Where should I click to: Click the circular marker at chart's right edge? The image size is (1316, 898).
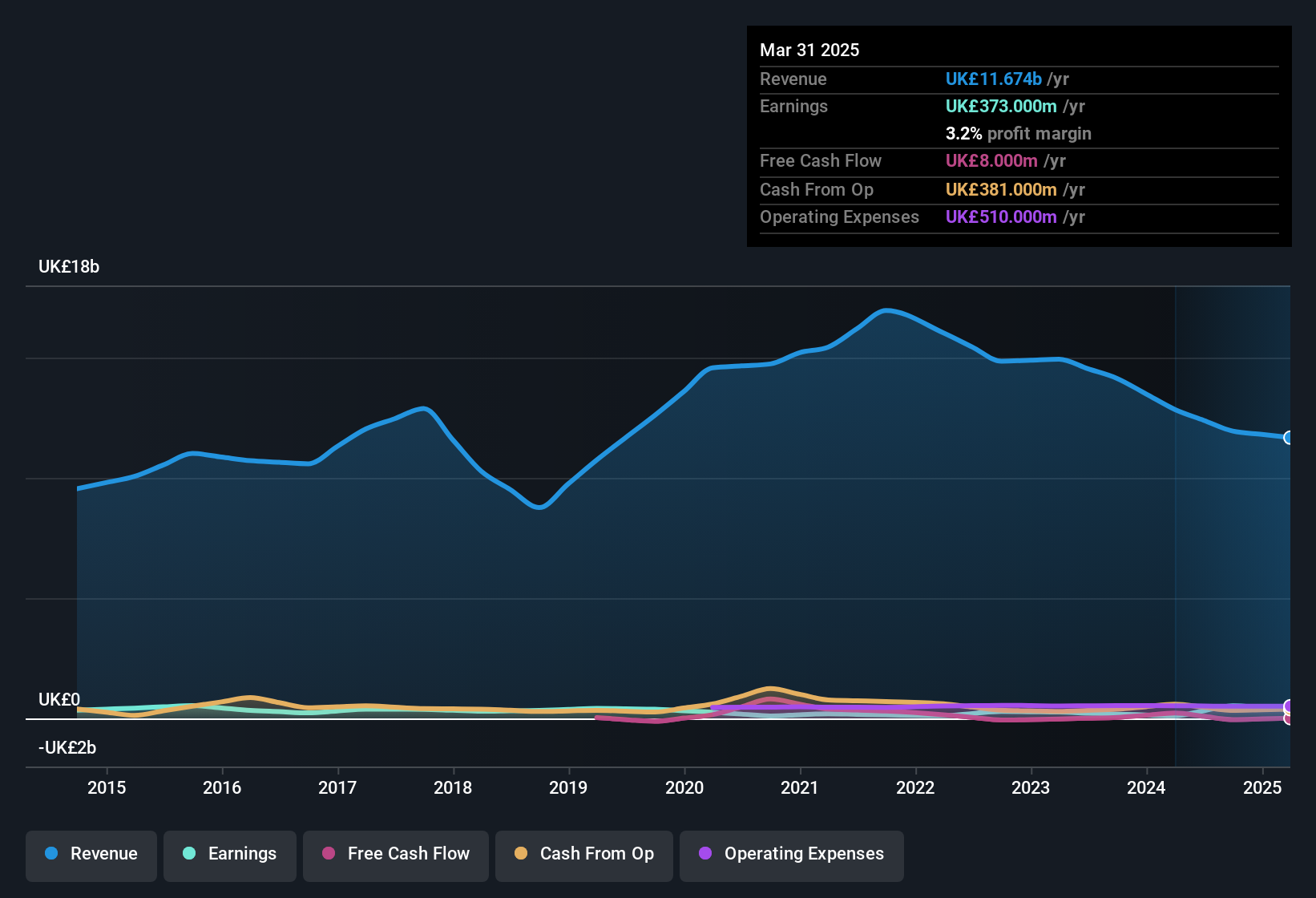tap(1288, 438)
